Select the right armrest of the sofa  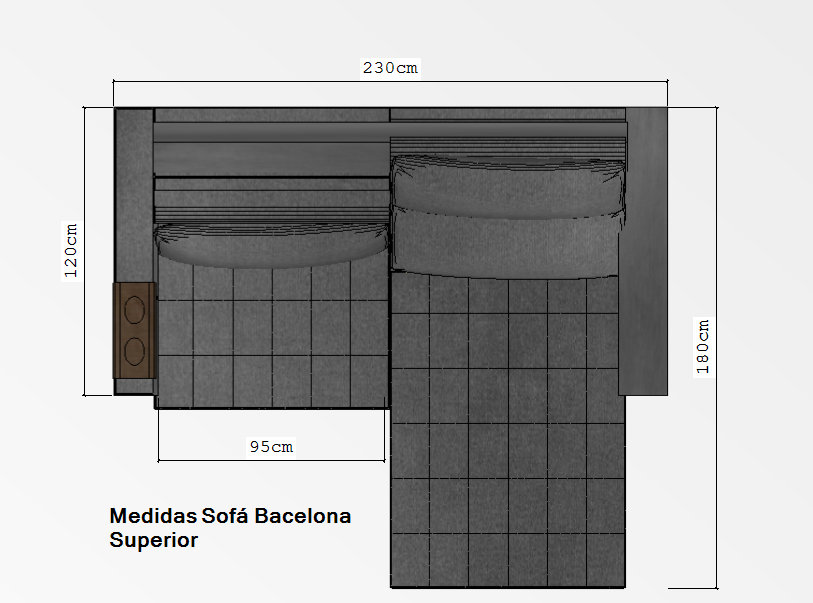[x=643, y=250]
